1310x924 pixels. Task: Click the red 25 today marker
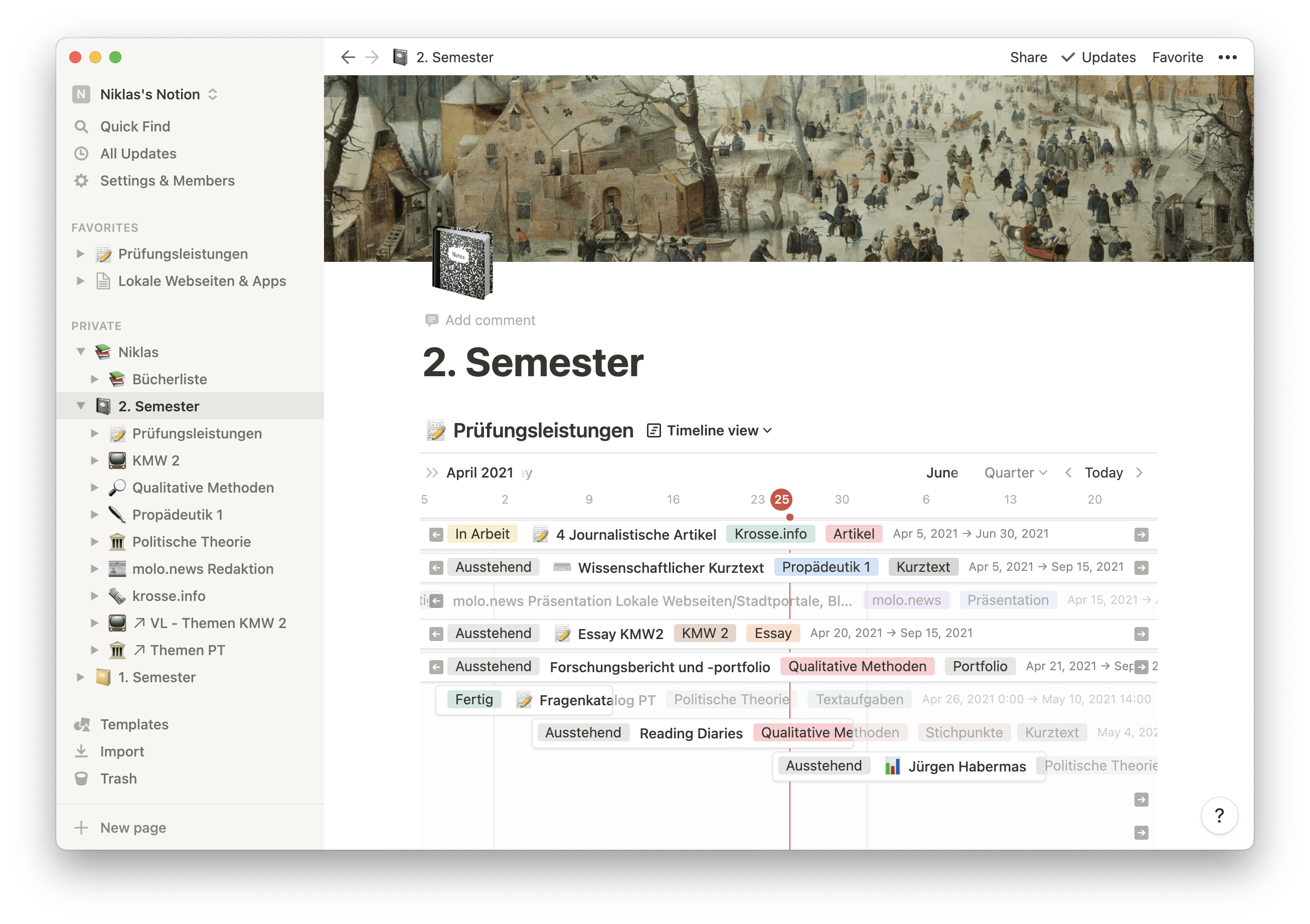pyautogui.click(x=781, y=500)
